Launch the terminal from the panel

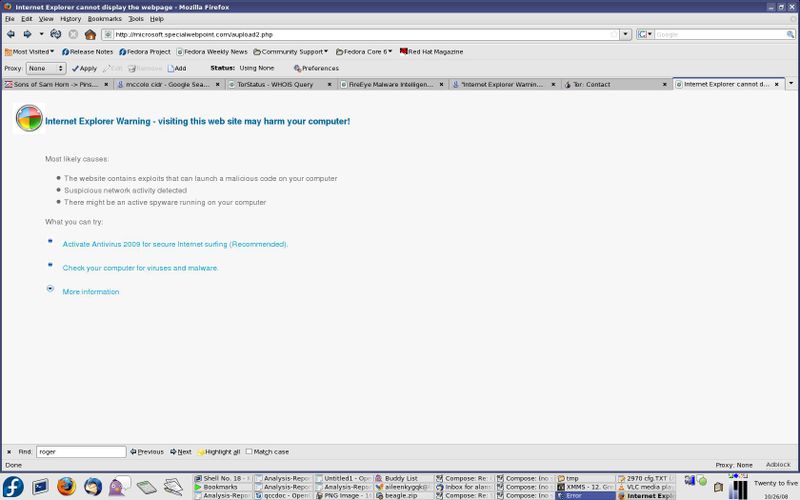tap(40, 487)
